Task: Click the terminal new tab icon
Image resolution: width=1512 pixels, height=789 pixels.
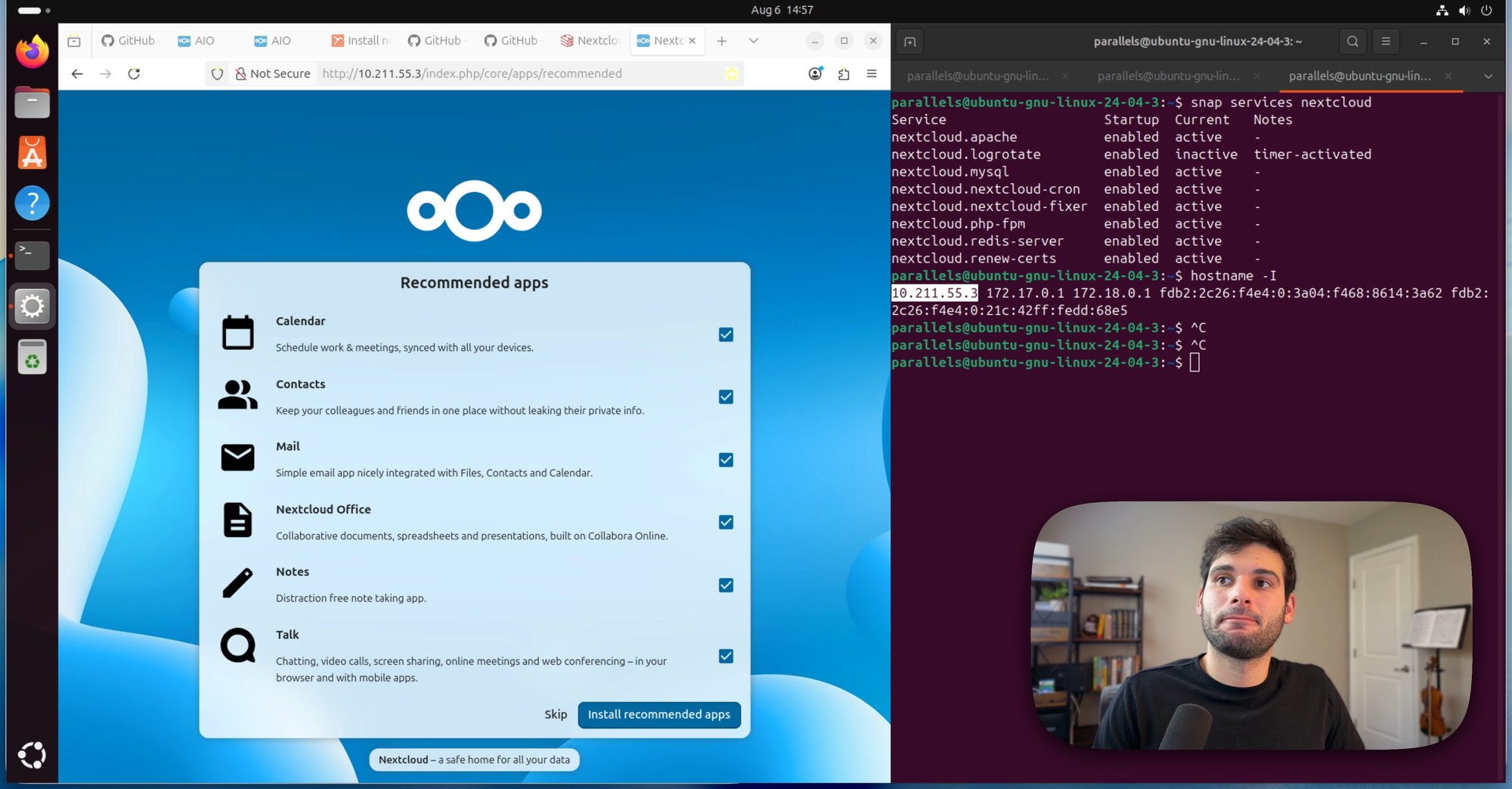Action: click(x=909, y=42)
